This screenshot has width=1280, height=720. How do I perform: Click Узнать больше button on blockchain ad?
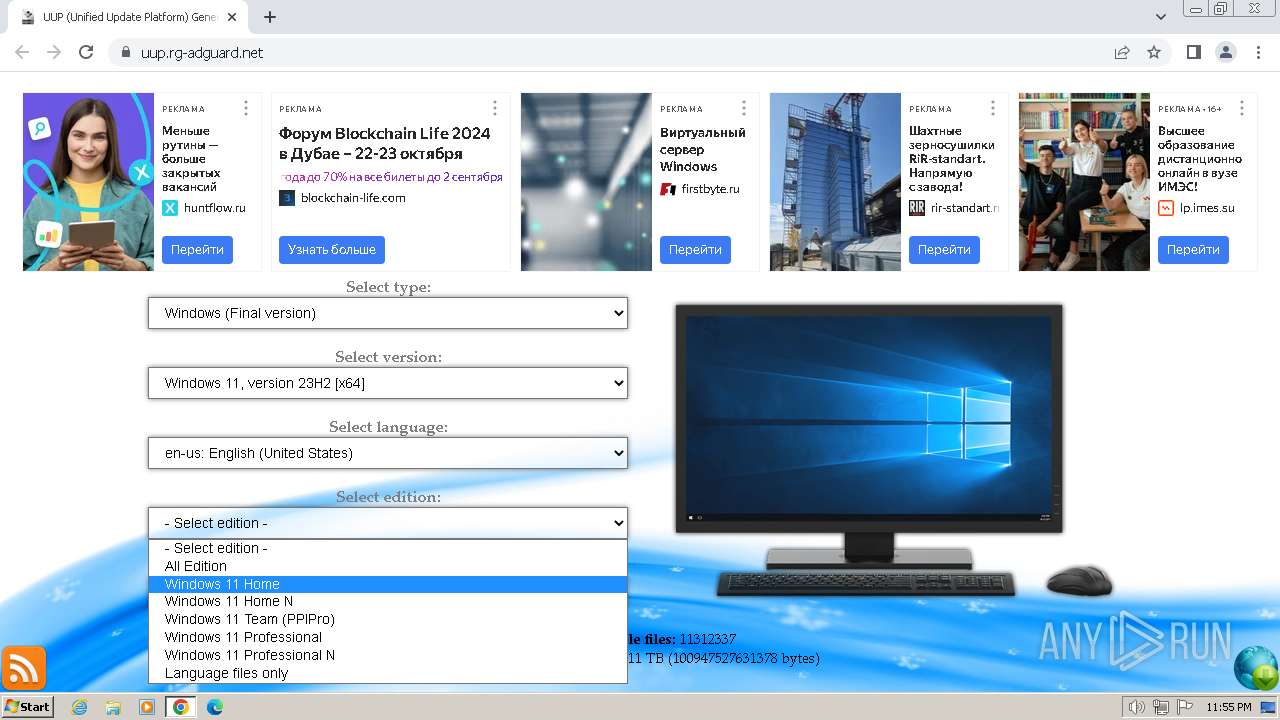coord(332,250)
